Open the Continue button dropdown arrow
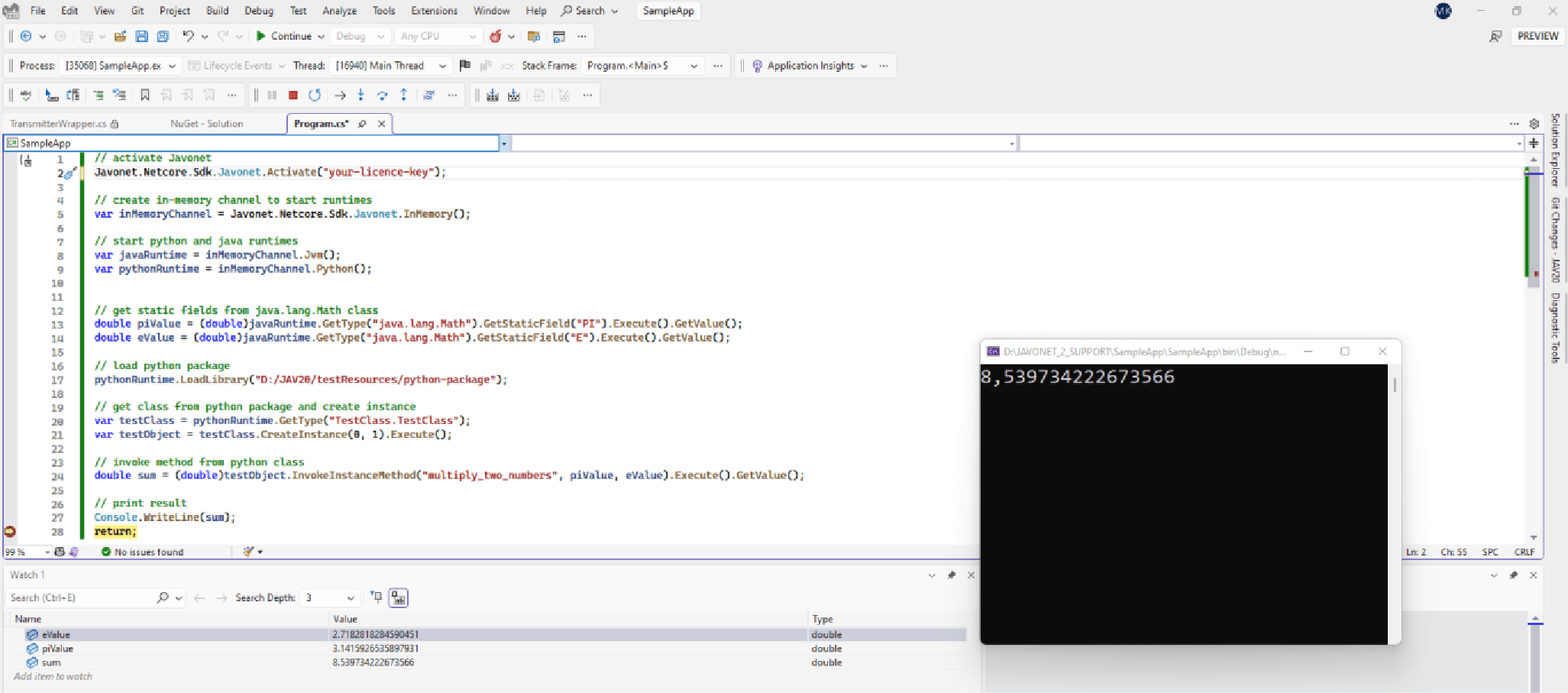Viewport: 1568px width, 693px height. (x=321, y=36)
